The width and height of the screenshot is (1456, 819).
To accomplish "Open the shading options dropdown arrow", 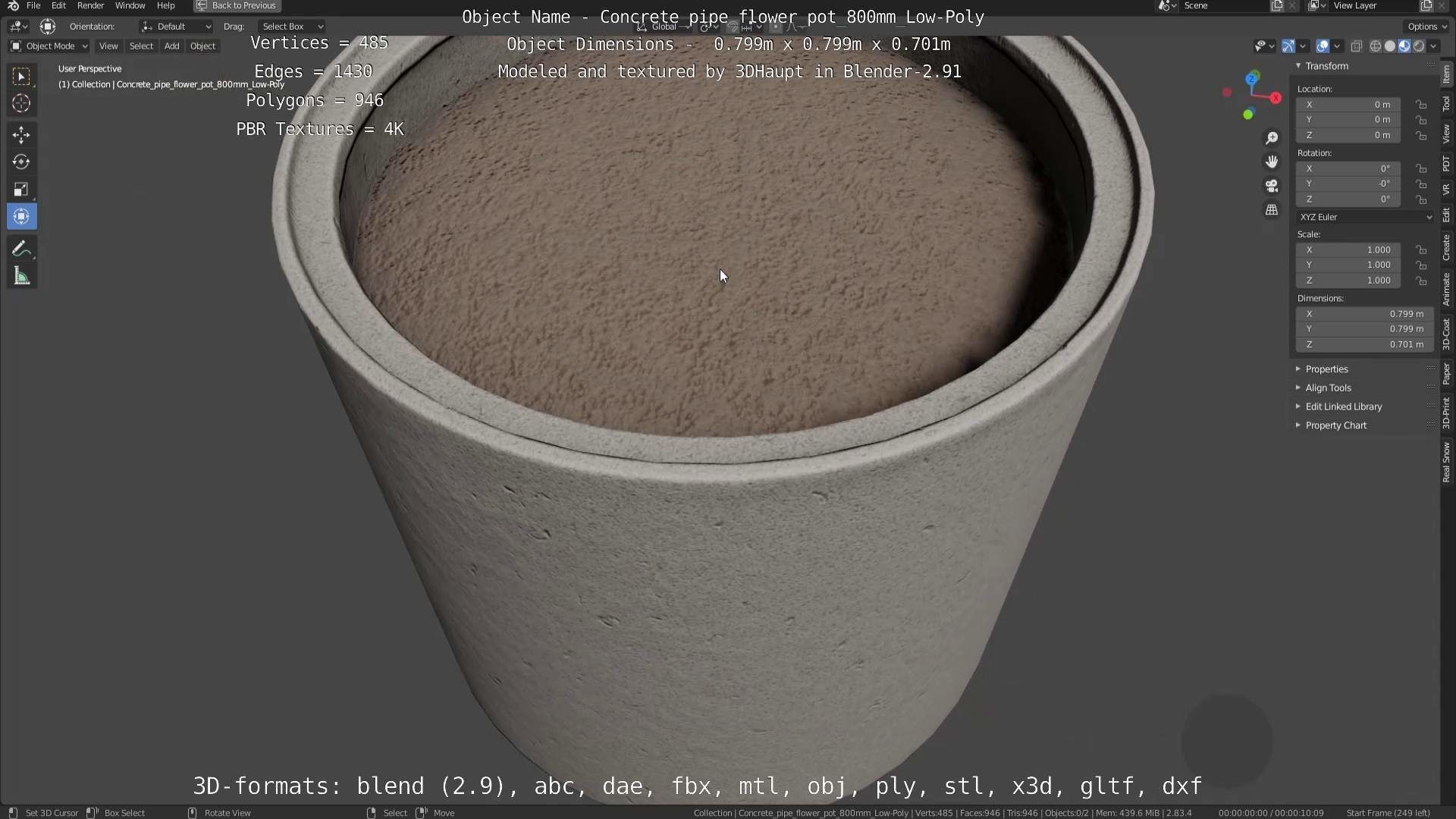I will click(1433, 46).
